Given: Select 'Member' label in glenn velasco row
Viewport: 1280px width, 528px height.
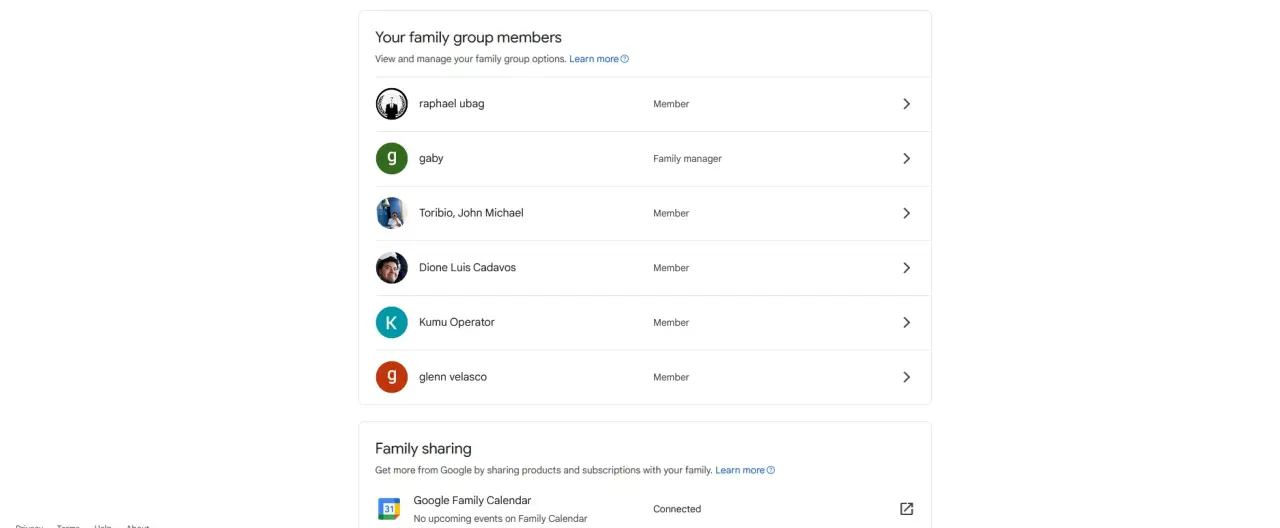Looking at the screenshot, I should [x=671, y=377].
